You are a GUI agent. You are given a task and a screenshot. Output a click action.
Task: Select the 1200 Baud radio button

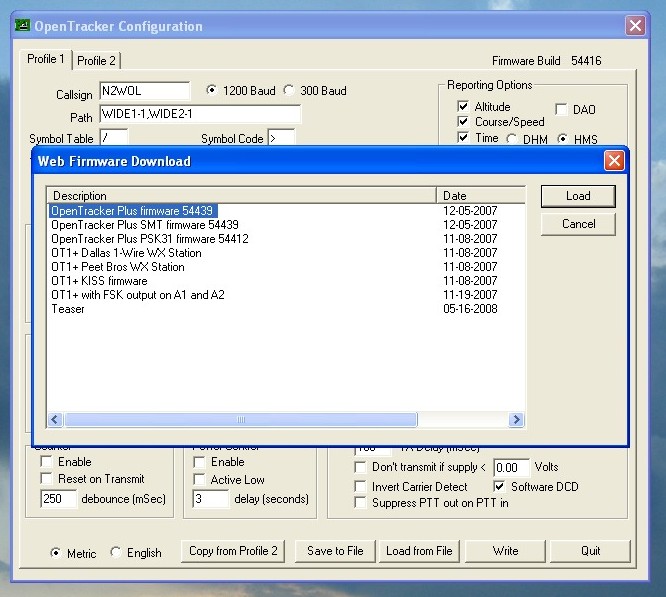pos(211,90)
